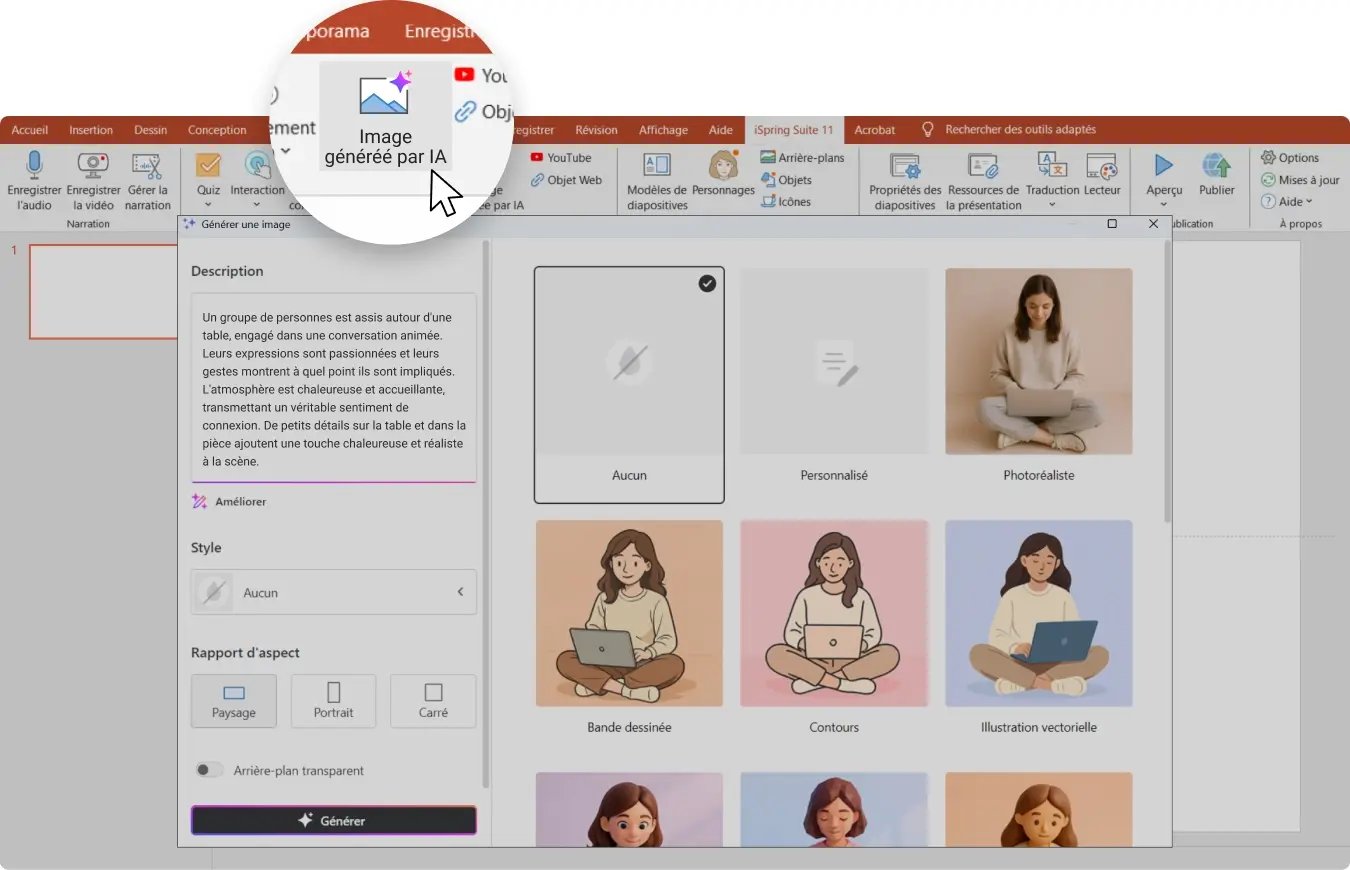Open iSpring Options
Viewport: 1350px width, 870px height.
pyautogui.click(x=1290, y=158)
